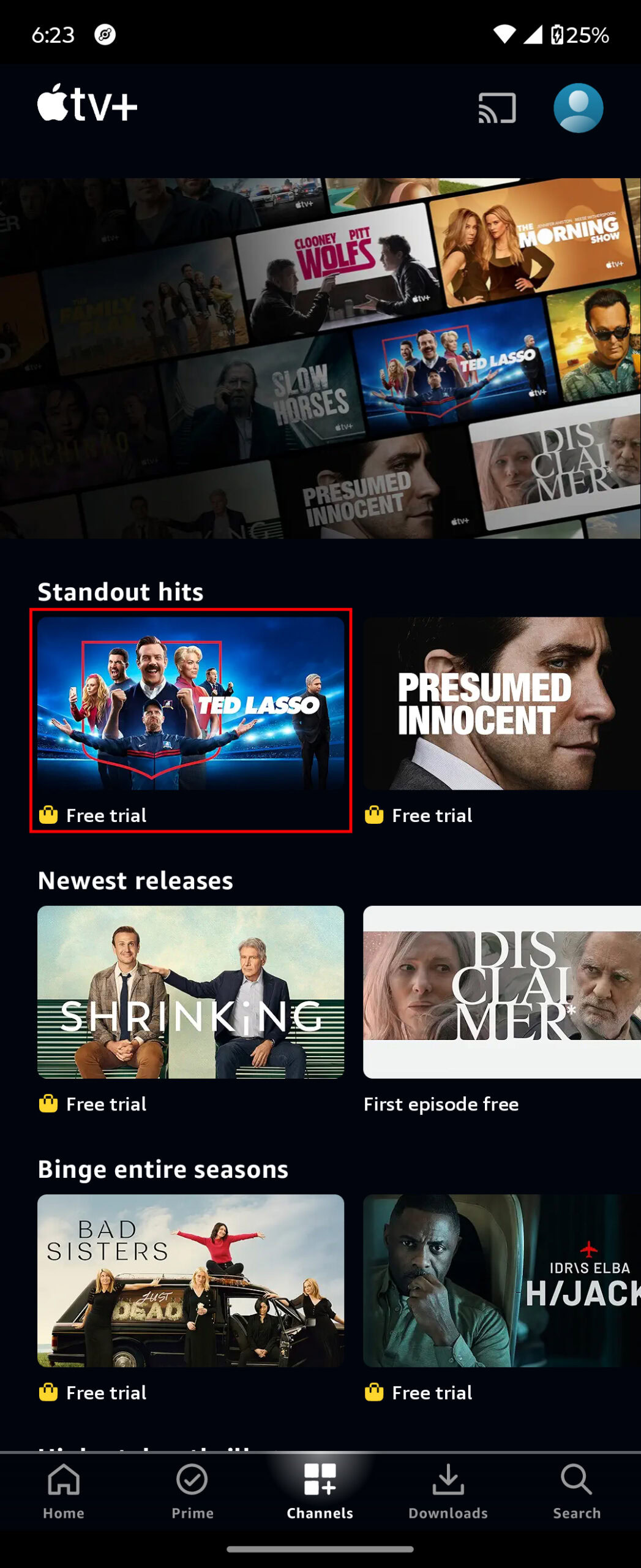641x1568 pixels.
Task: Open the Downloads tab icon
Action: pyautogui.click(x=448, y=1479)
